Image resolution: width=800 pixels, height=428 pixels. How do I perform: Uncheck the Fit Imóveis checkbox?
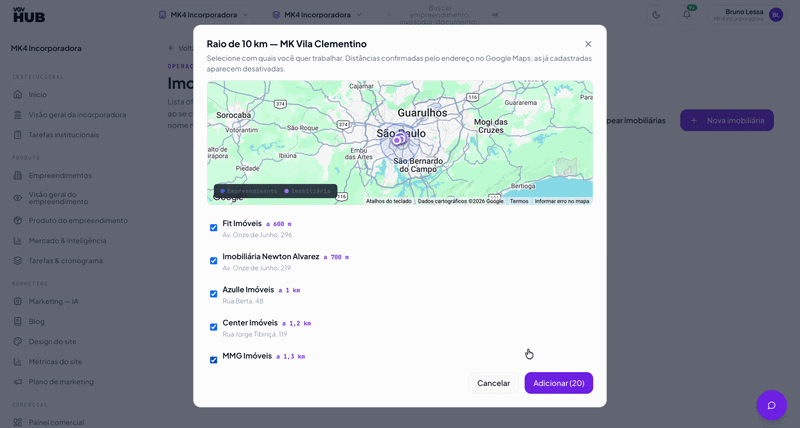pos(213,228)
